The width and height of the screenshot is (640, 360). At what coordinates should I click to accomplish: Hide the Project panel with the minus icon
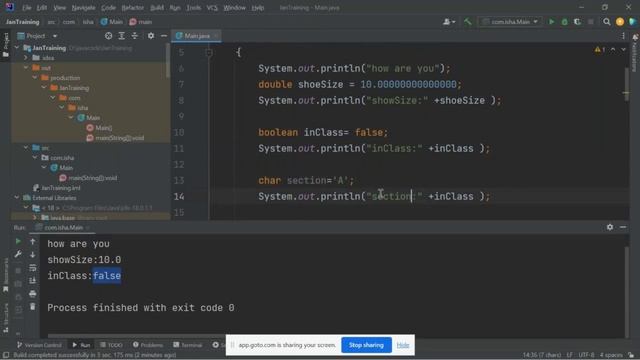(164, 36)
